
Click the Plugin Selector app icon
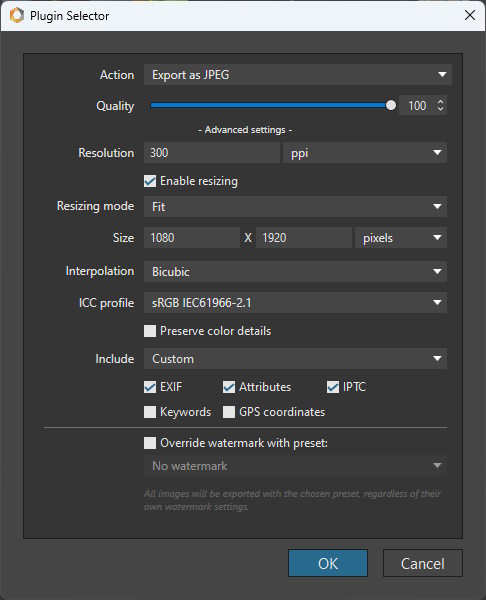(17, 15)
